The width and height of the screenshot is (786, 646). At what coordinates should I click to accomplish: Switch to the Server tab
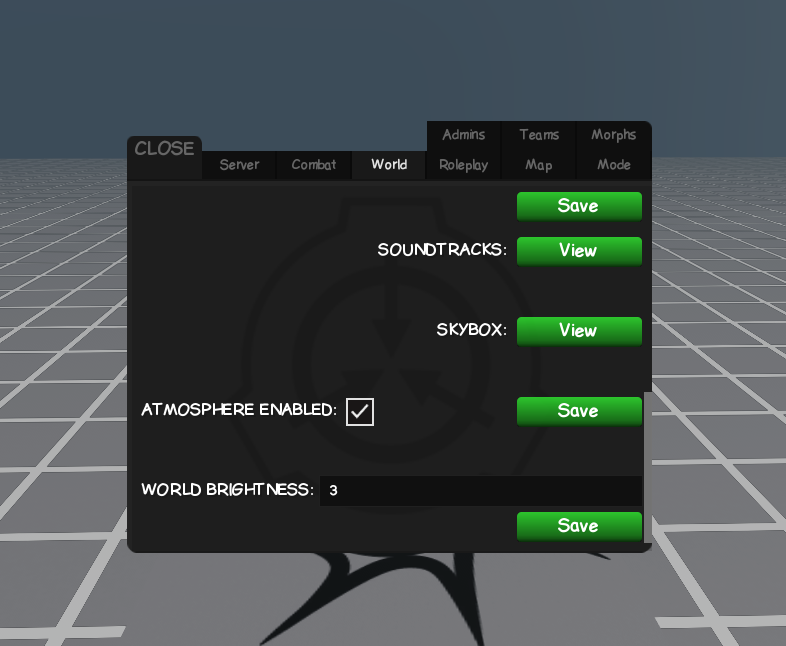tap(239, 165)
